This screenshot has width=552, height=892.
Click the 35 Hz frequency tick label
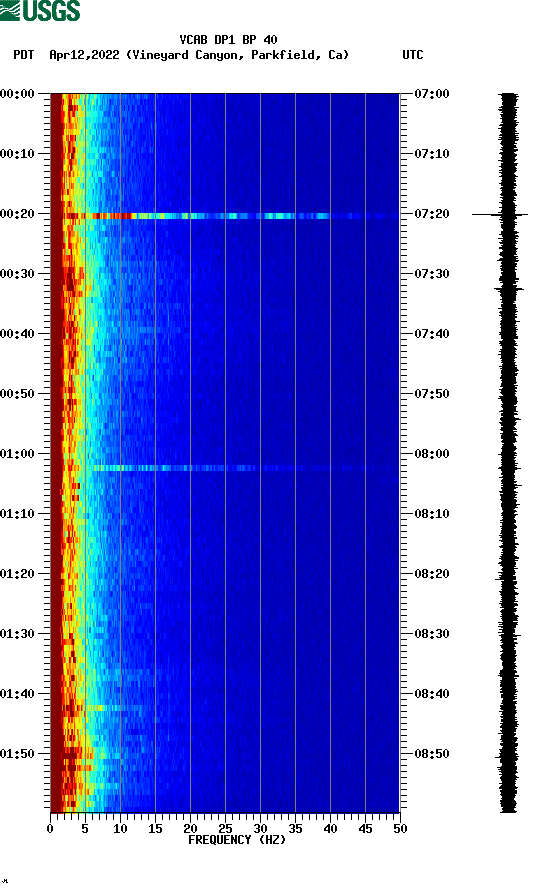(x=295, y=829)
